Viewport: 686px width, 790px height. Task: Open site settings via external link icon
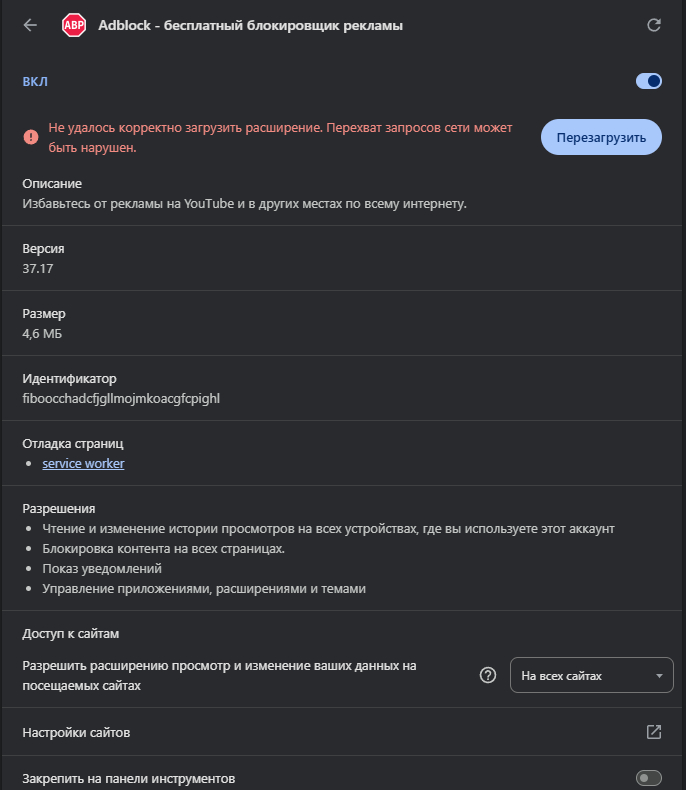[654, 732]
